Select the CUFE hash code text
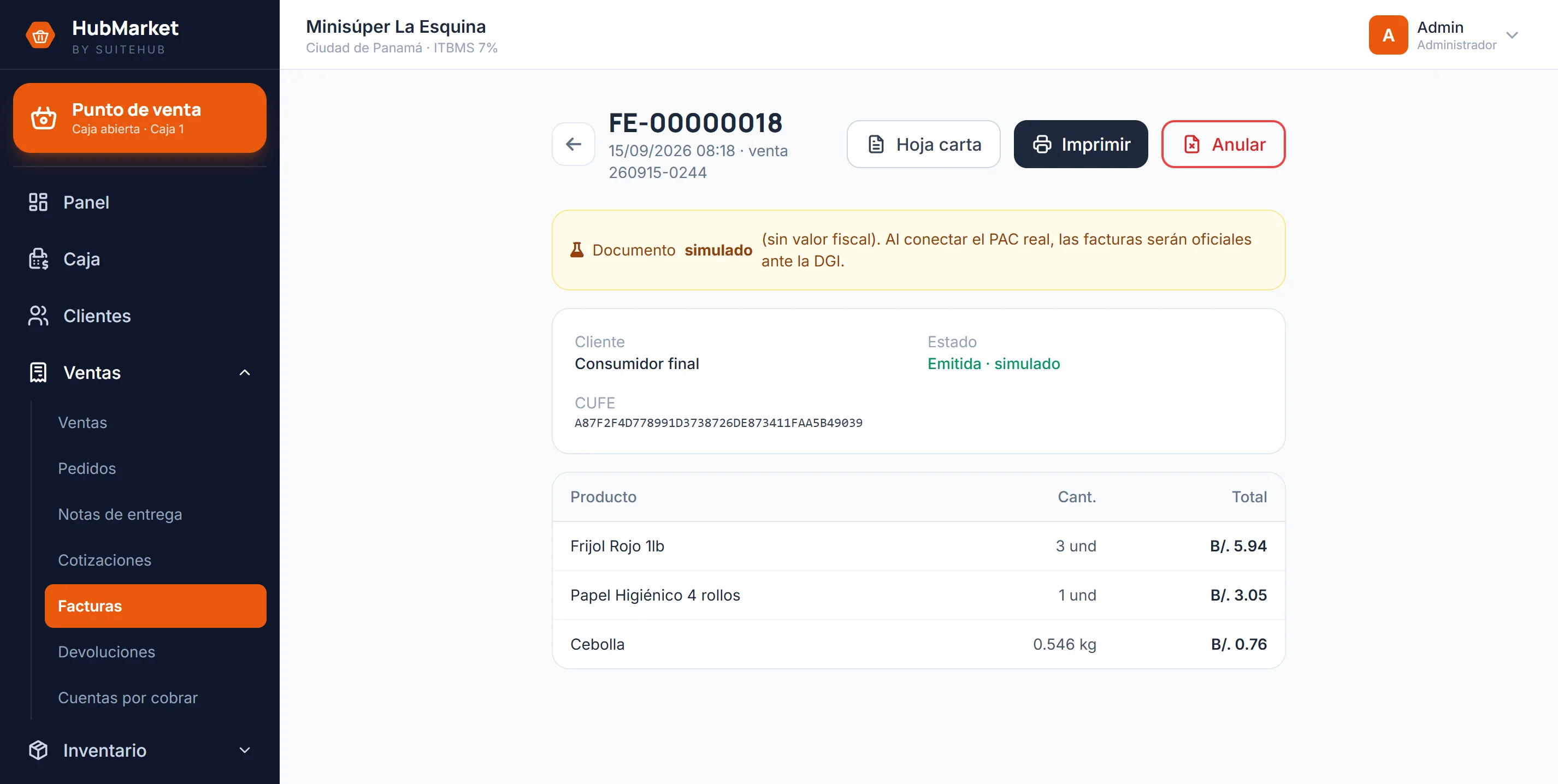 pos(718,423)
